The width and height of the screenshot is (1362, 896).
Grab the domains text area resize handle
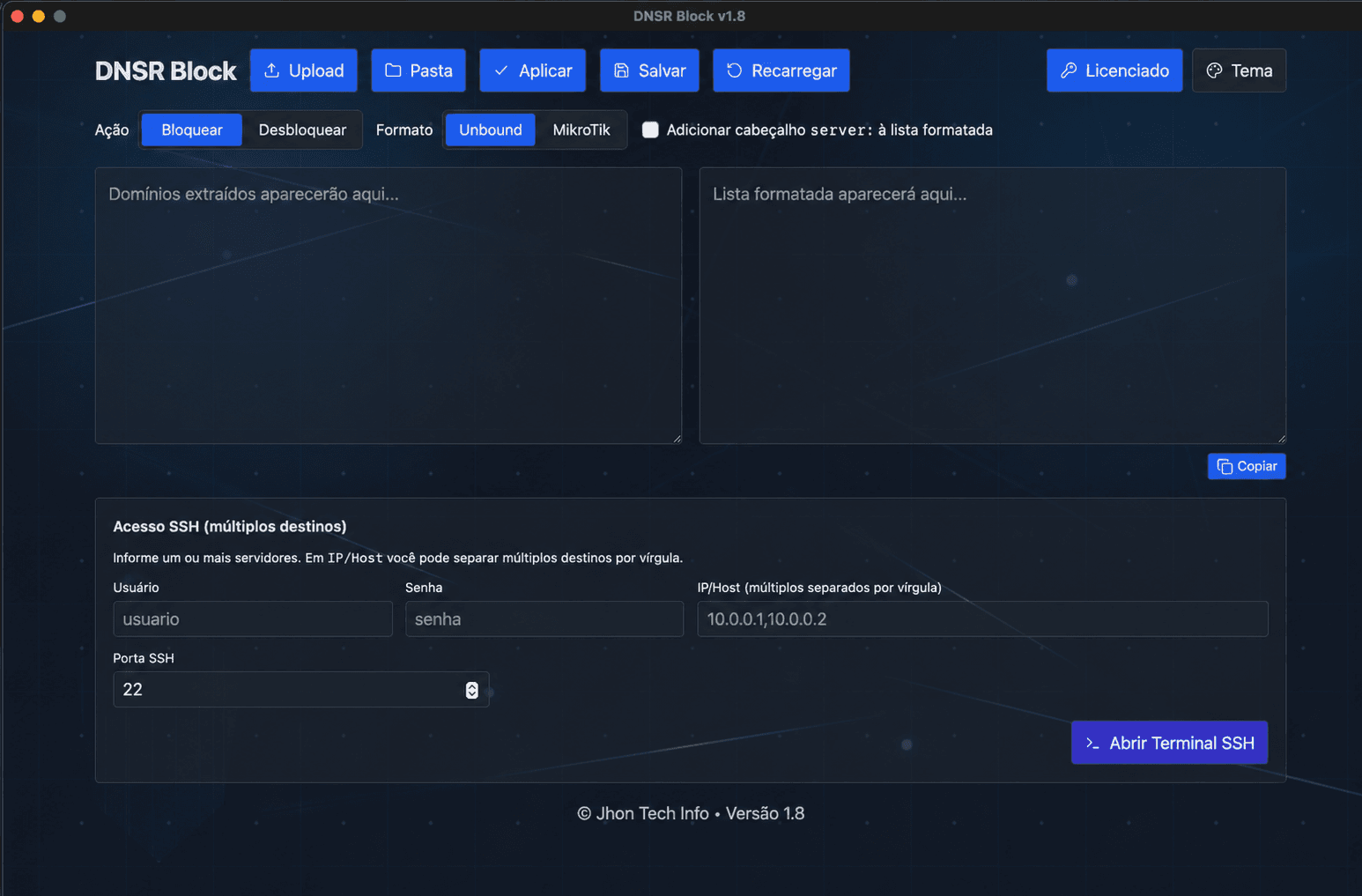(677, 439)
